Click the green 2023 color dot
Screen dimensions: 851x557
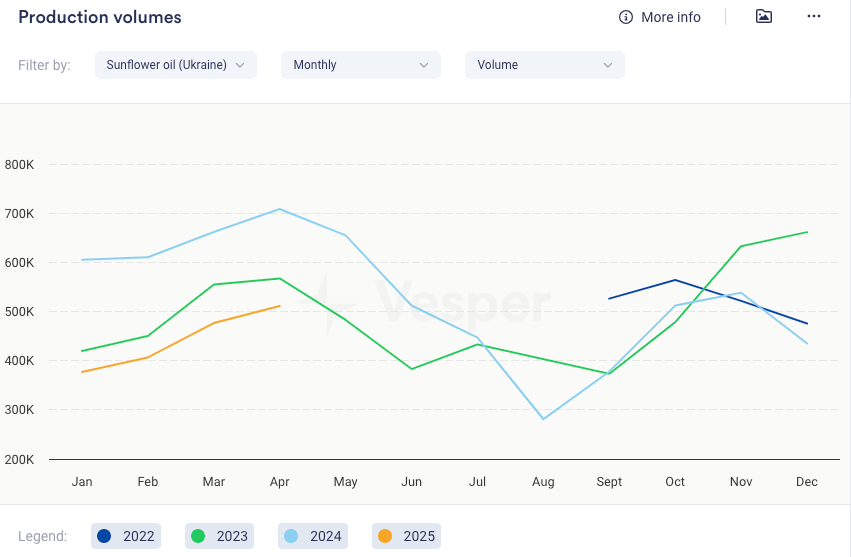[x=198, y=536]
